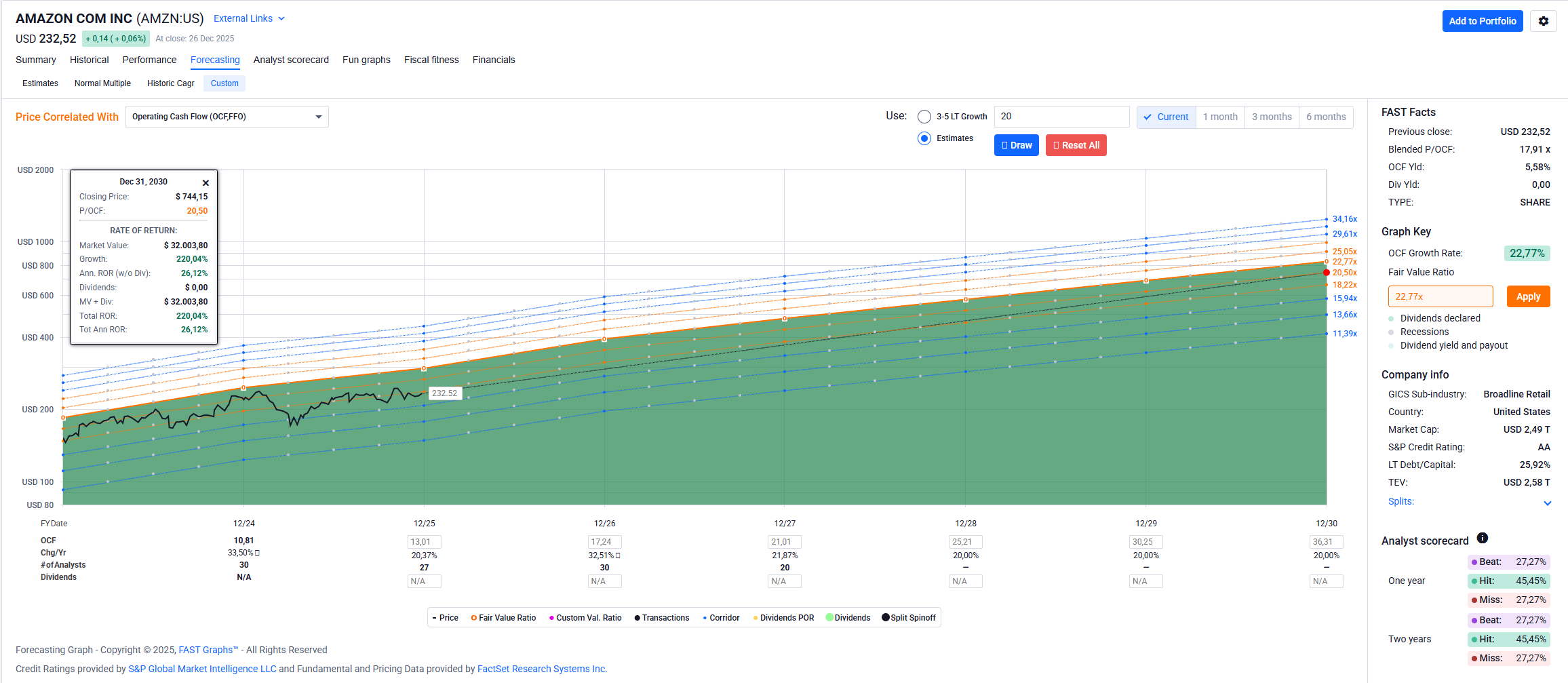This screenshot has width=1568, height=683.
Task: Toggle the Dividends legend green circle
Action: pyautogui.click(x=829, y=618)
